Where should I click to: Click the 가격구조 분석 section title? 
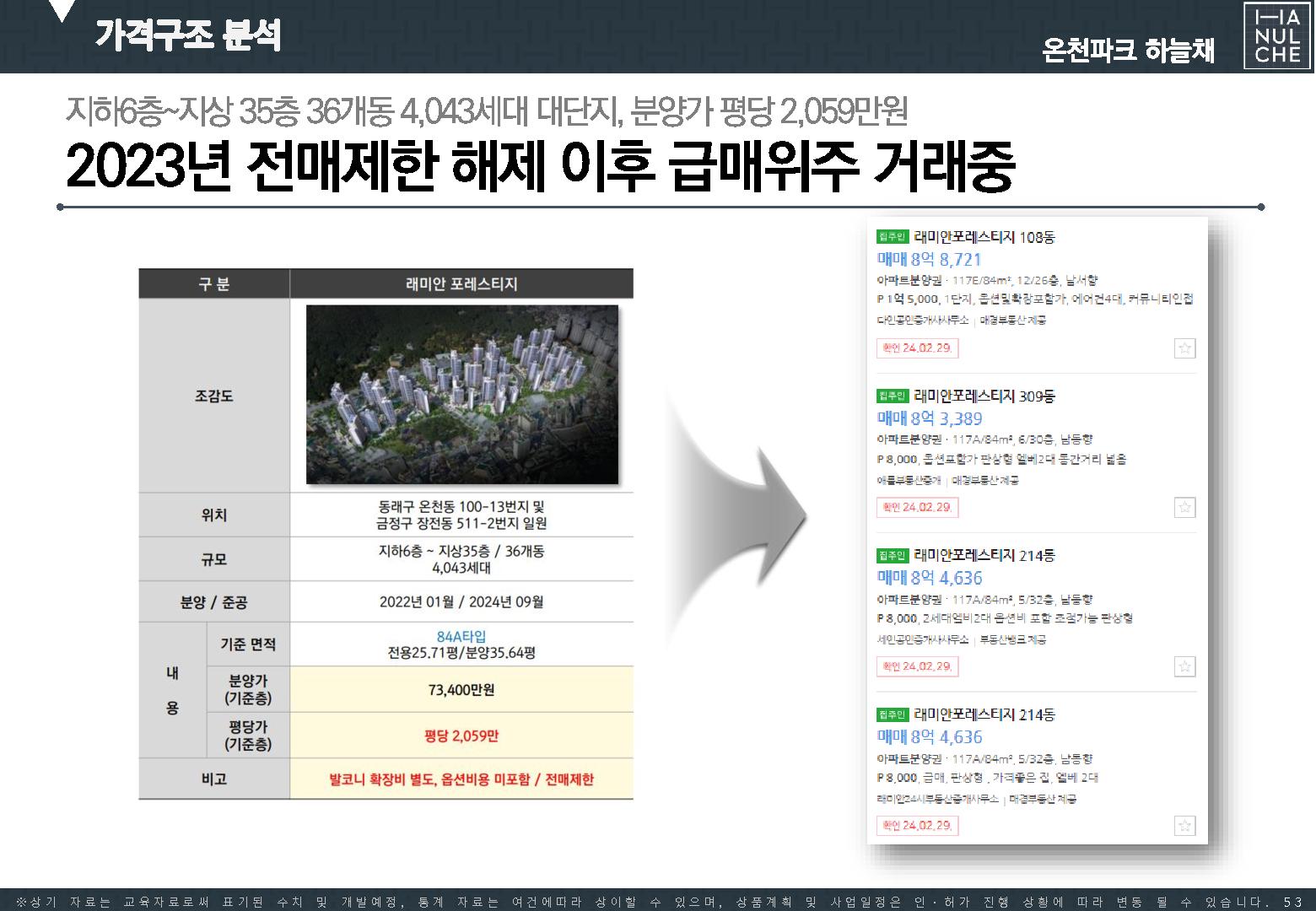click(187, 35)
